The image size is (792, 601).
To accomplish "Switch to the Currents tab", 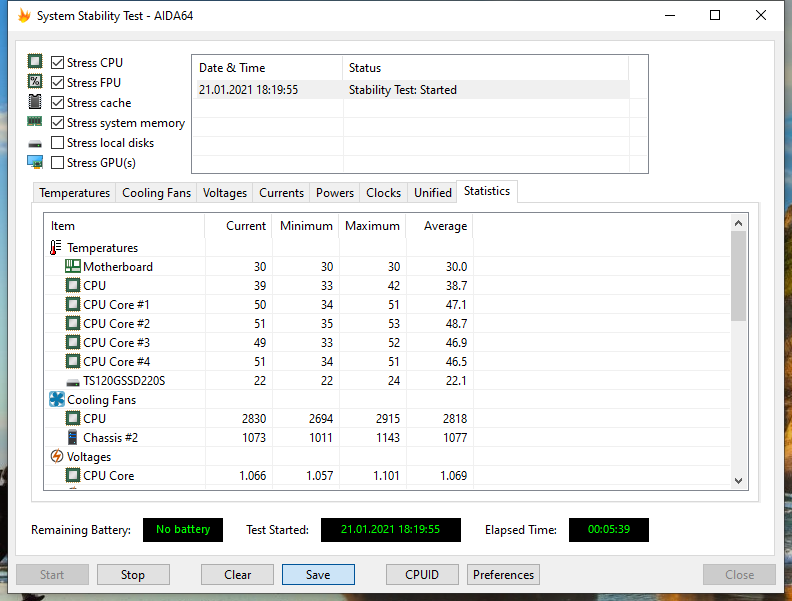I will click(281, 193).
